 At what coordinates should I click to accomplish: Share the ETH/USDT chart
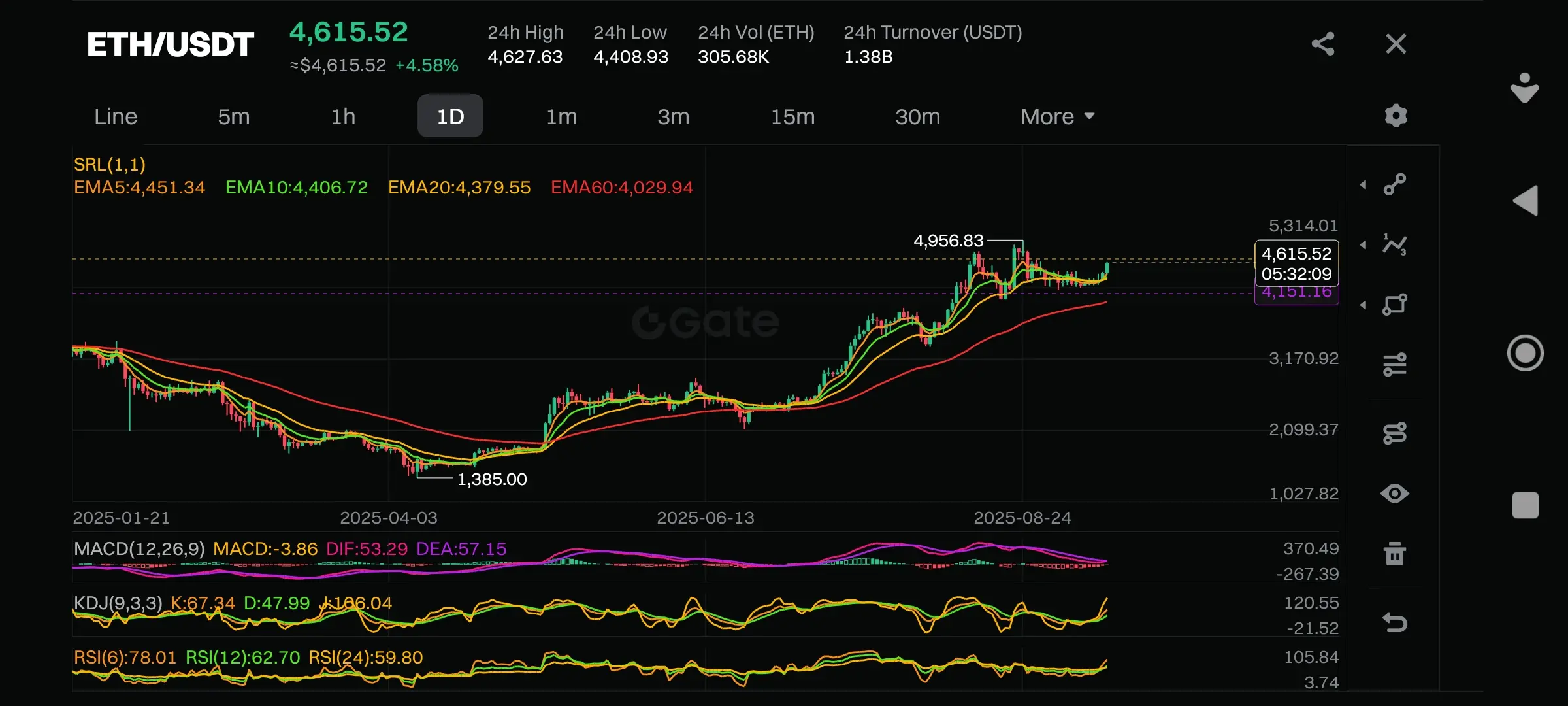pyautogui.click(x=1323, y=44)
